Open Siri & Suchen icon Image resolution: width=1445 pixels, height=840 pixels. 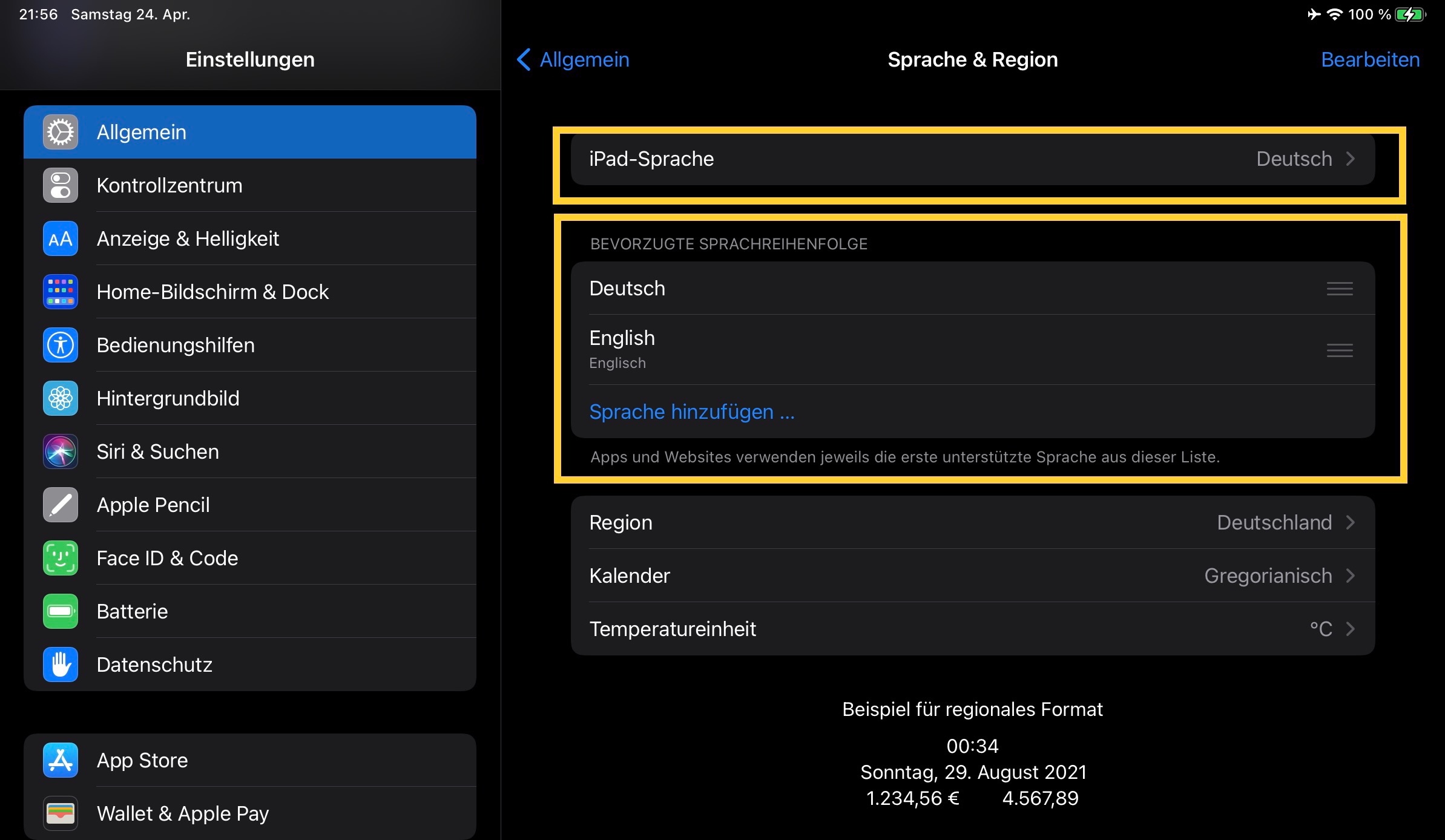(61, 451)
